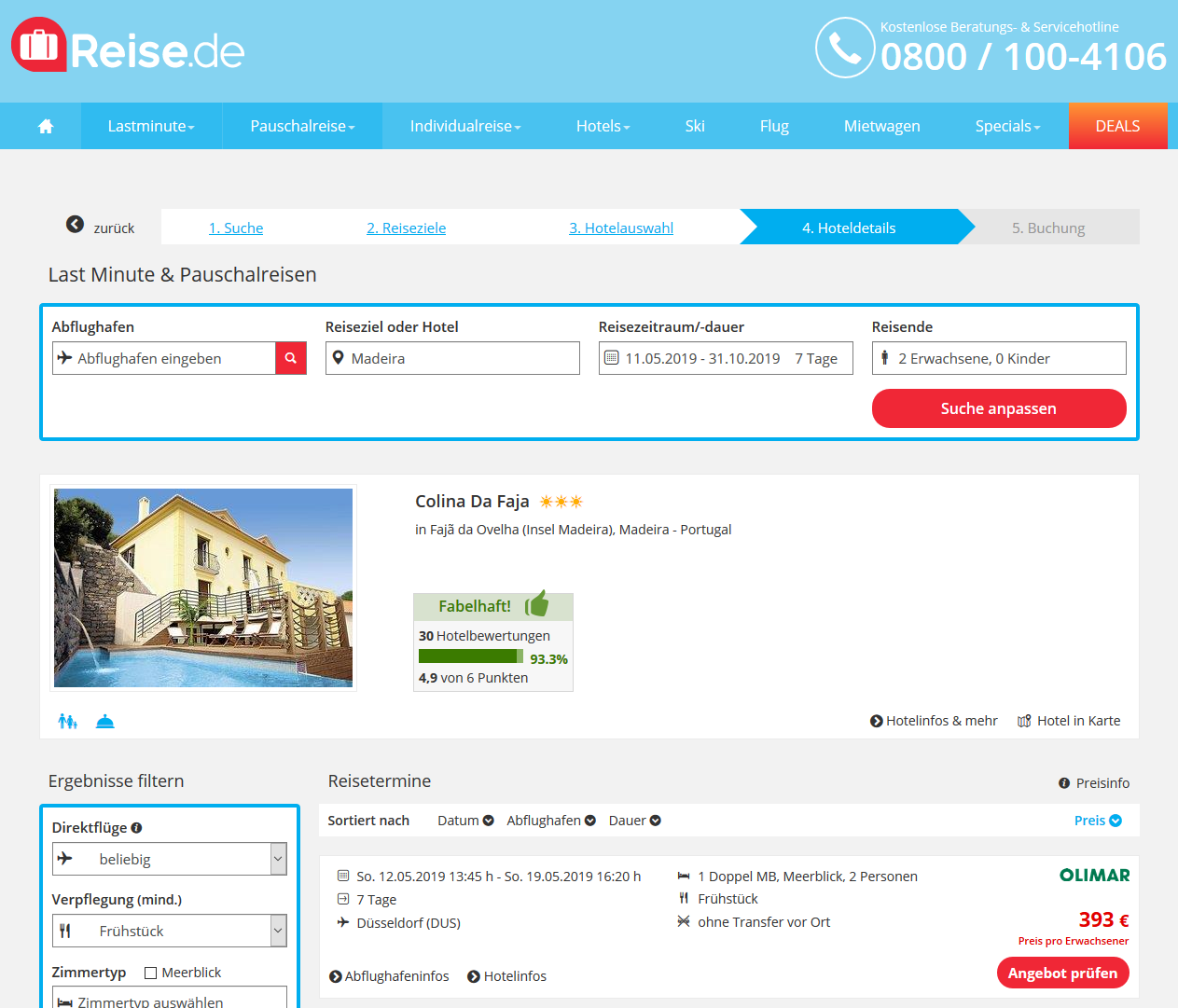This screenshot has height=1008, width=1178.
Task: Click the green 93.3% rating bar
Action: [x=471, y=656]
